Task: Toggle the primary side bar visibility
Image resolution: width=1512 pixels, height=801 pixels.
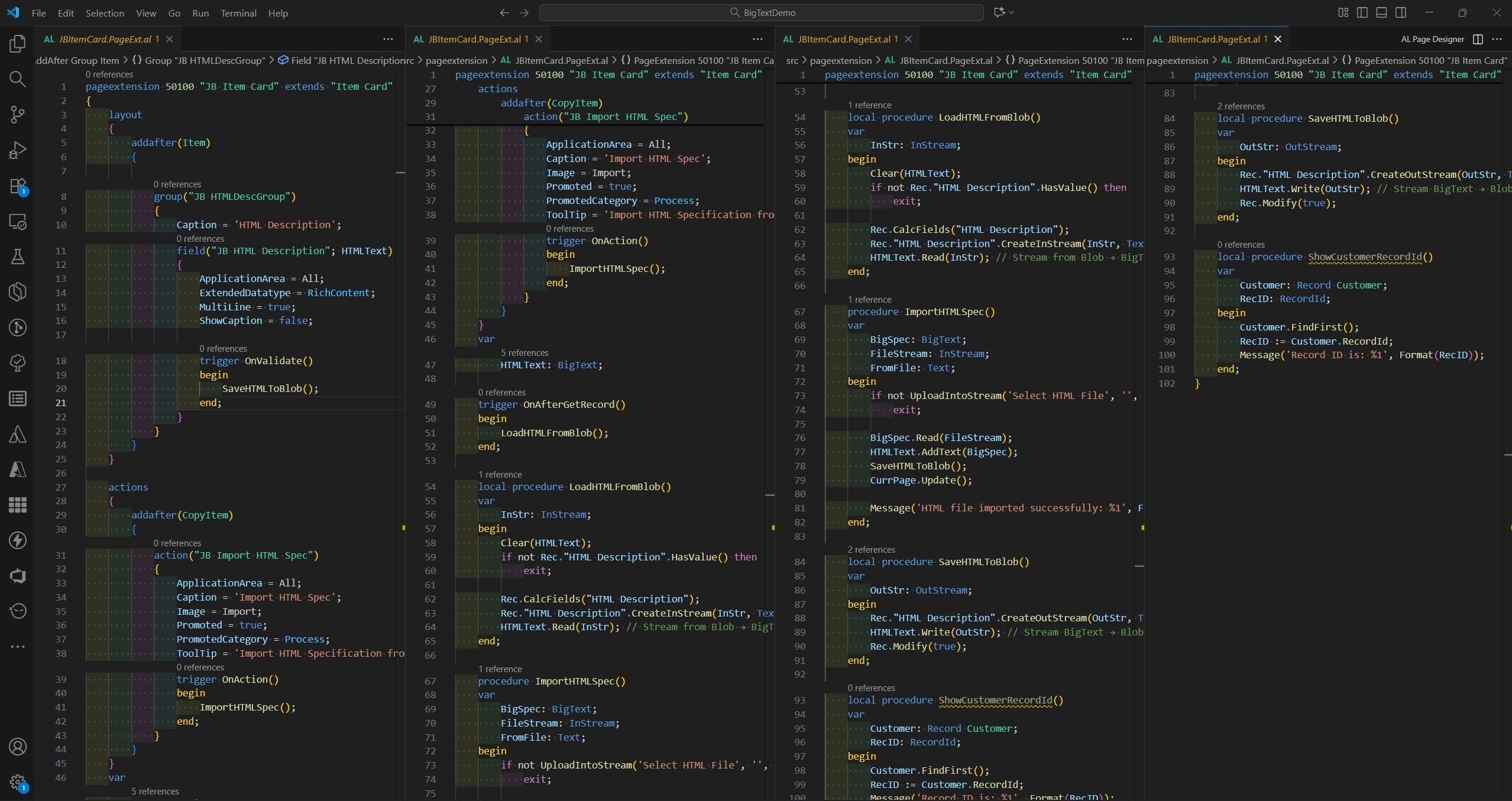Action: (1362, 12)
